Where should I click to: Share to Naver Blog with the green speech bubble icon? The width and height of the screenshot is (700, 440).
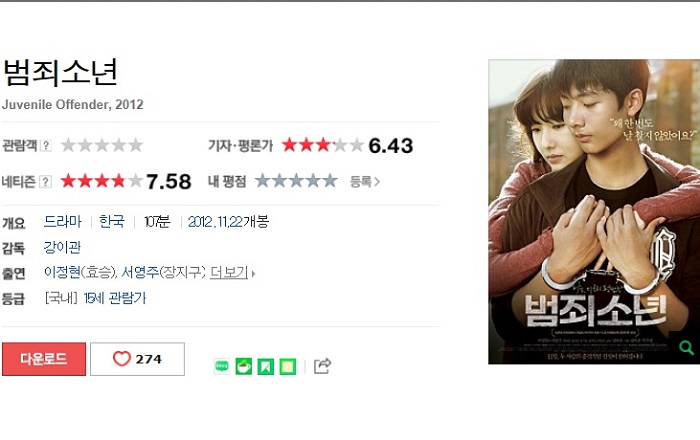click(222, 366)
